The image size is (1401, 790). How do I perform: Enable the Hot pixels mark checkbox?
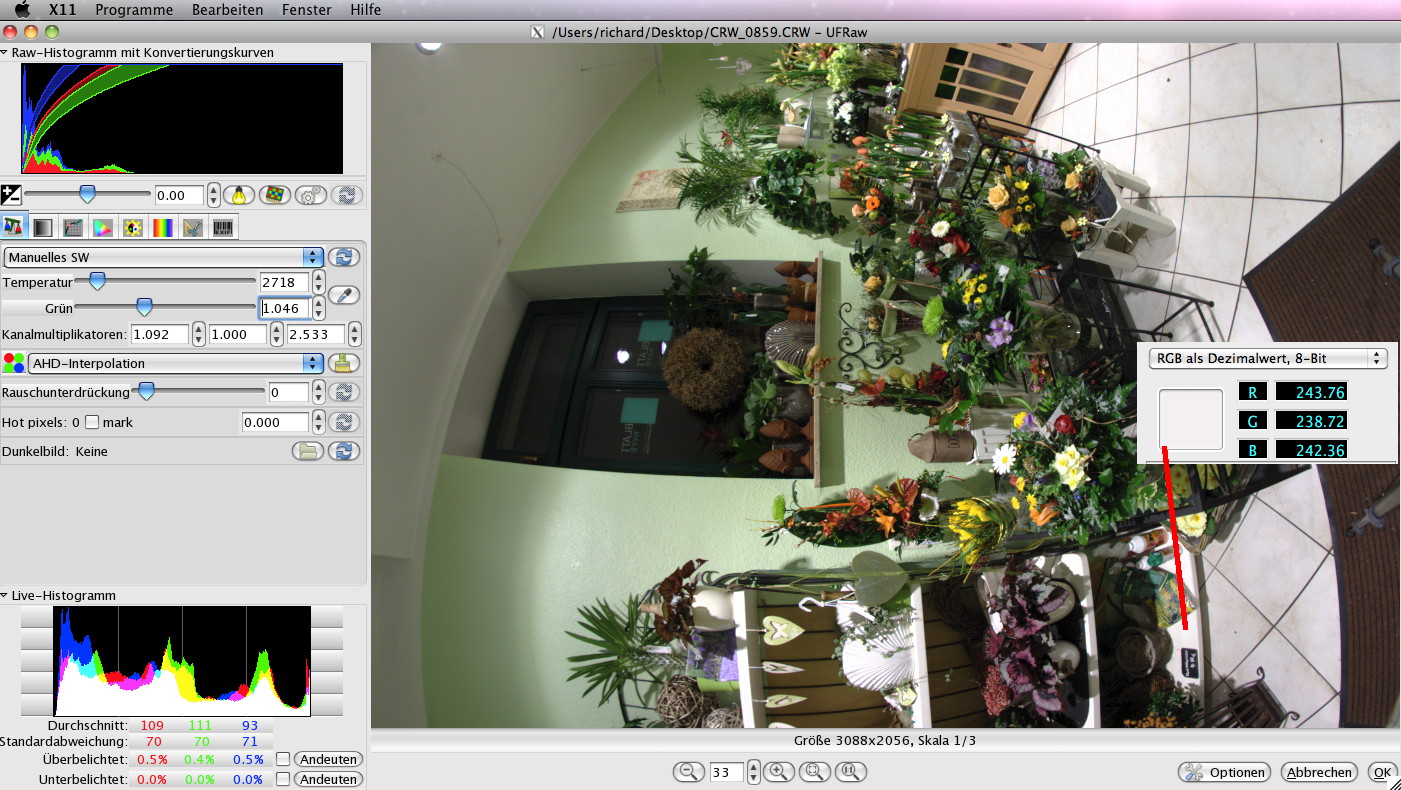click(x=92, y=423)
